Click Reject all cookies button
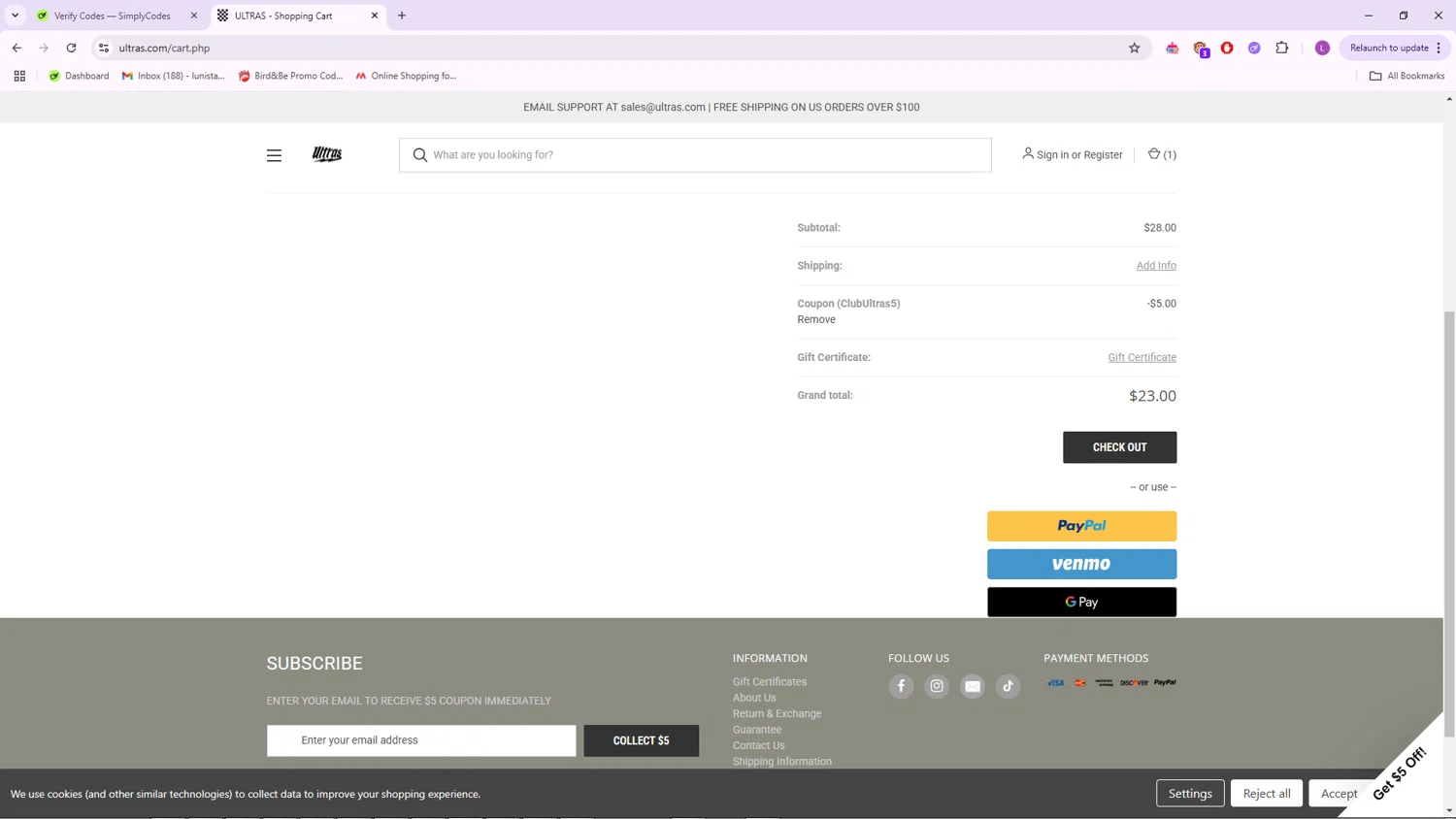The image size is (1456, 819). [x=1267, y=793]
